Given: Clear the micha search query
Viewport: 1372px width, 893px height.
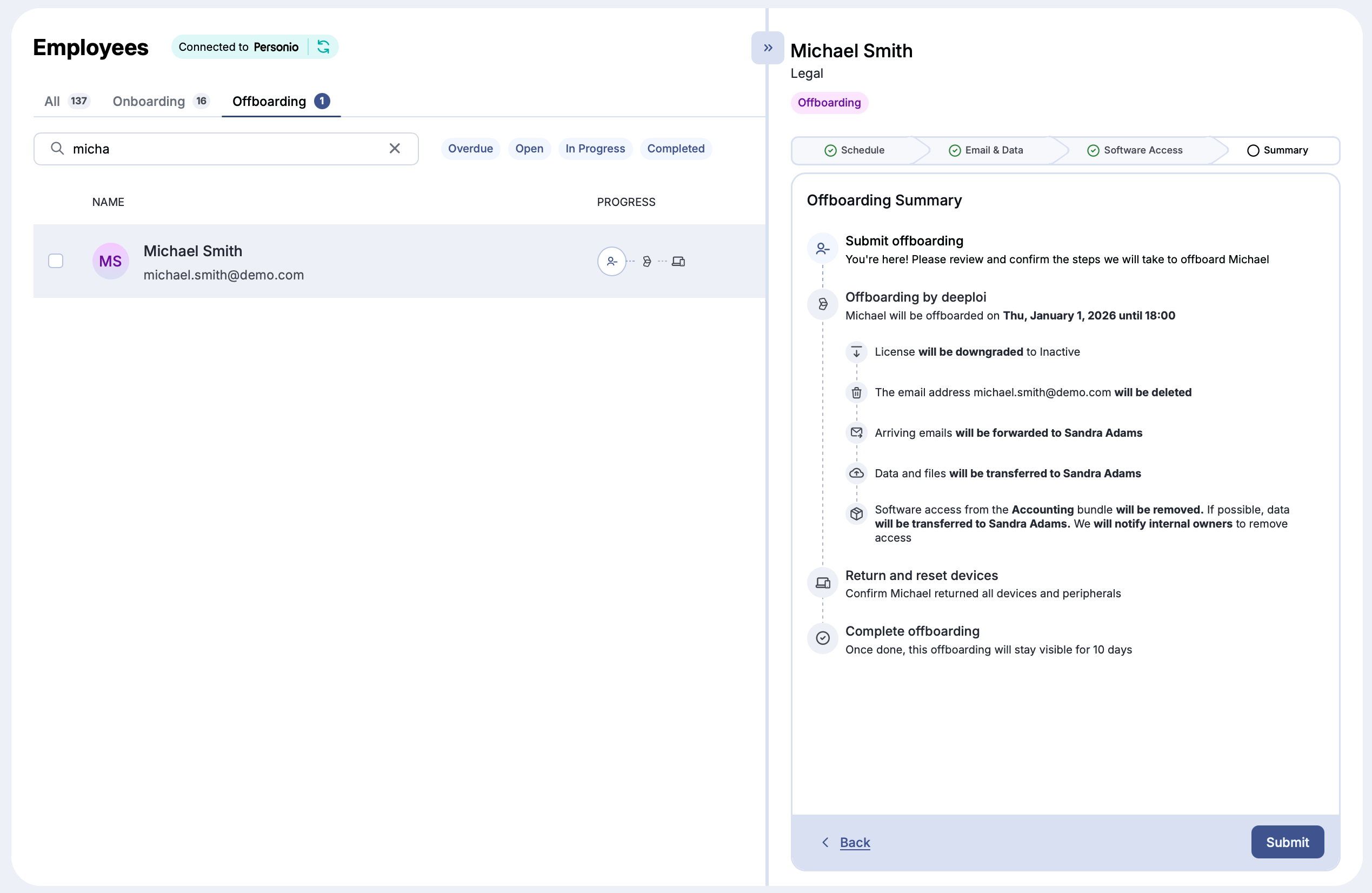Looking at the screenshot, I should click(x=394, y=148).
